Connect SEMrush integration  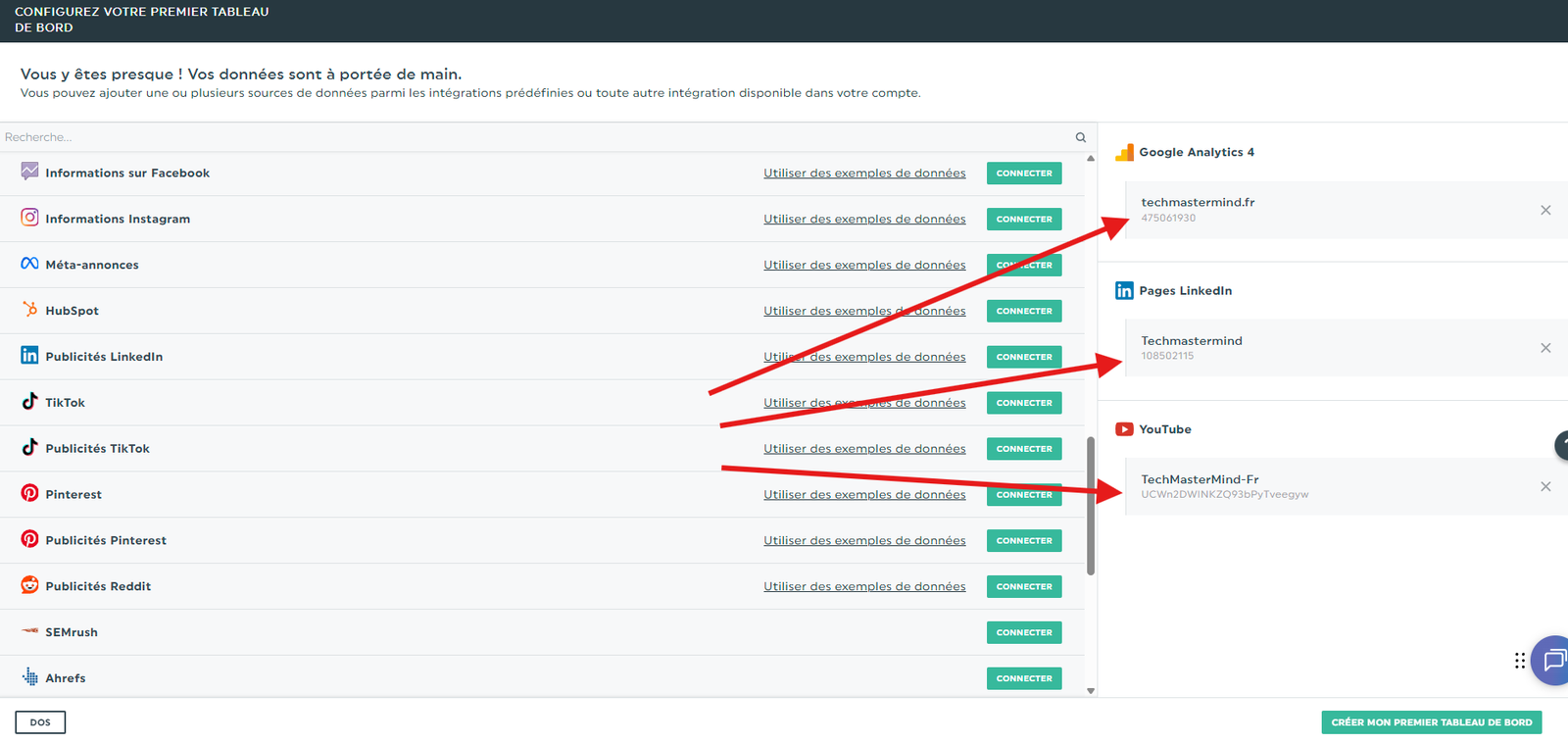coord(1024,633)
